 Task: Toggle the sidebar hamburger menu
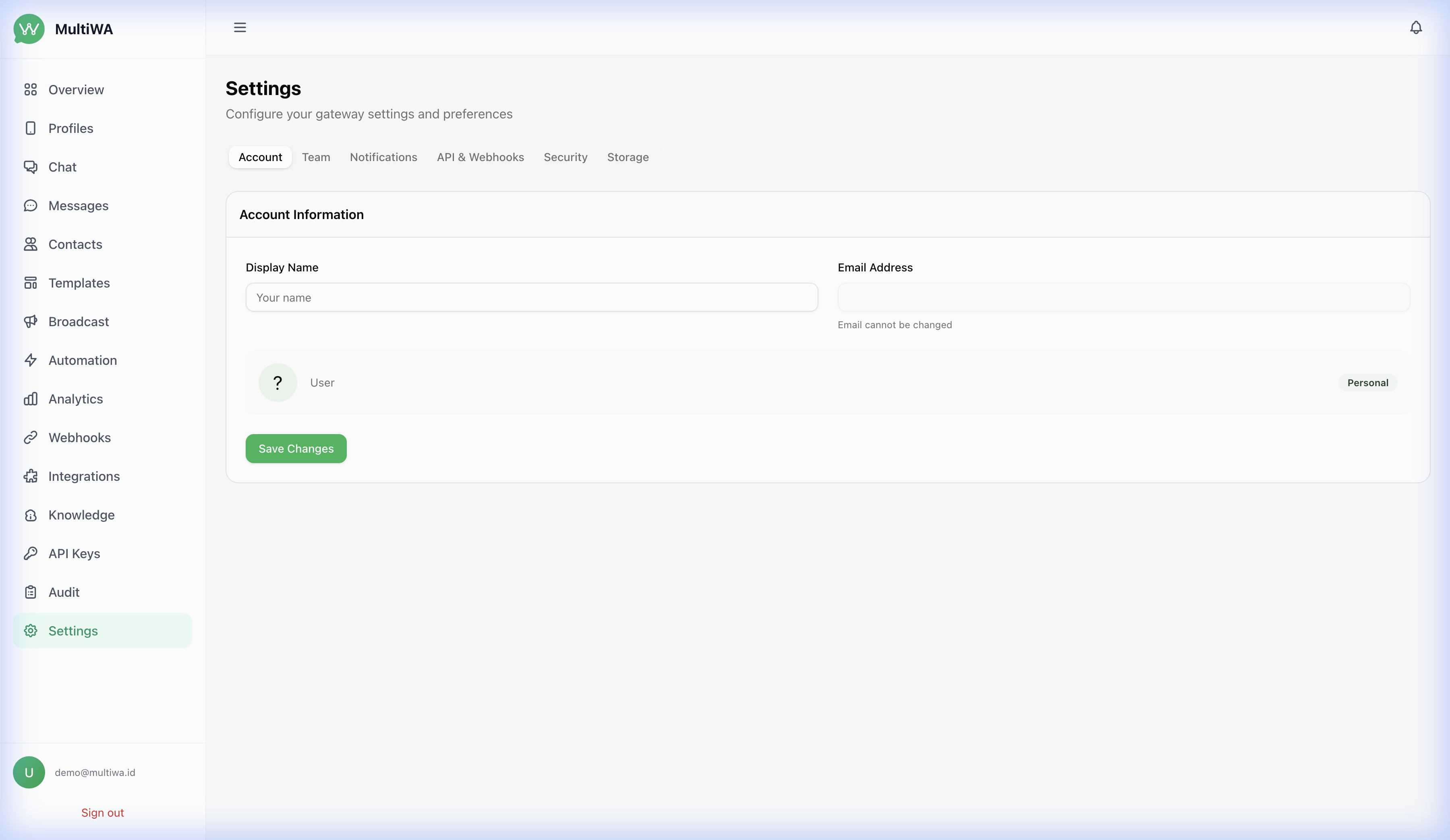(x=240, y=27)
